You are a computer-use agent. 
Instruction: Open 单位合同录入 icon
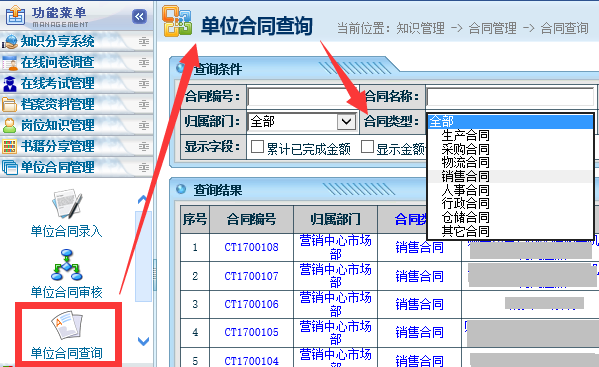(x=67, y=204)
